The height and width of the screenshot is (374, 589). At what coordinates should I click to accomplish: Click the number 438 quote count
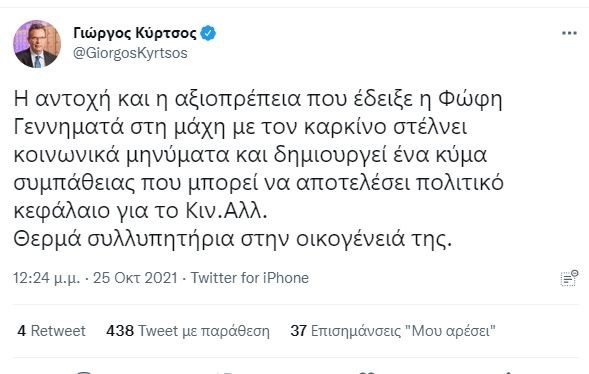point(120,331)
